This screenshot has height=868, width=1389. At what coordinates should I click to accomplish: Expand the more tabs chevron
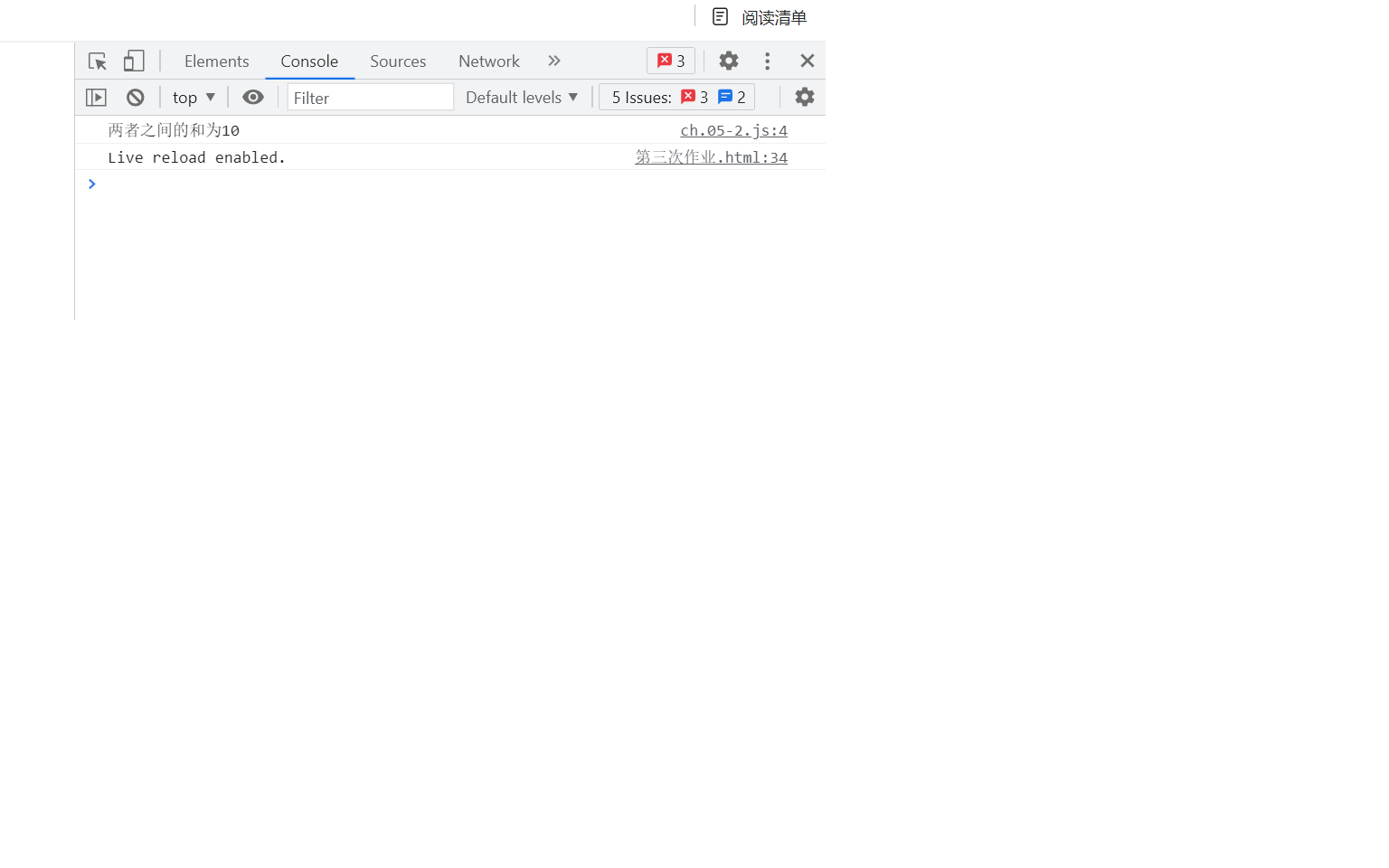554,61
